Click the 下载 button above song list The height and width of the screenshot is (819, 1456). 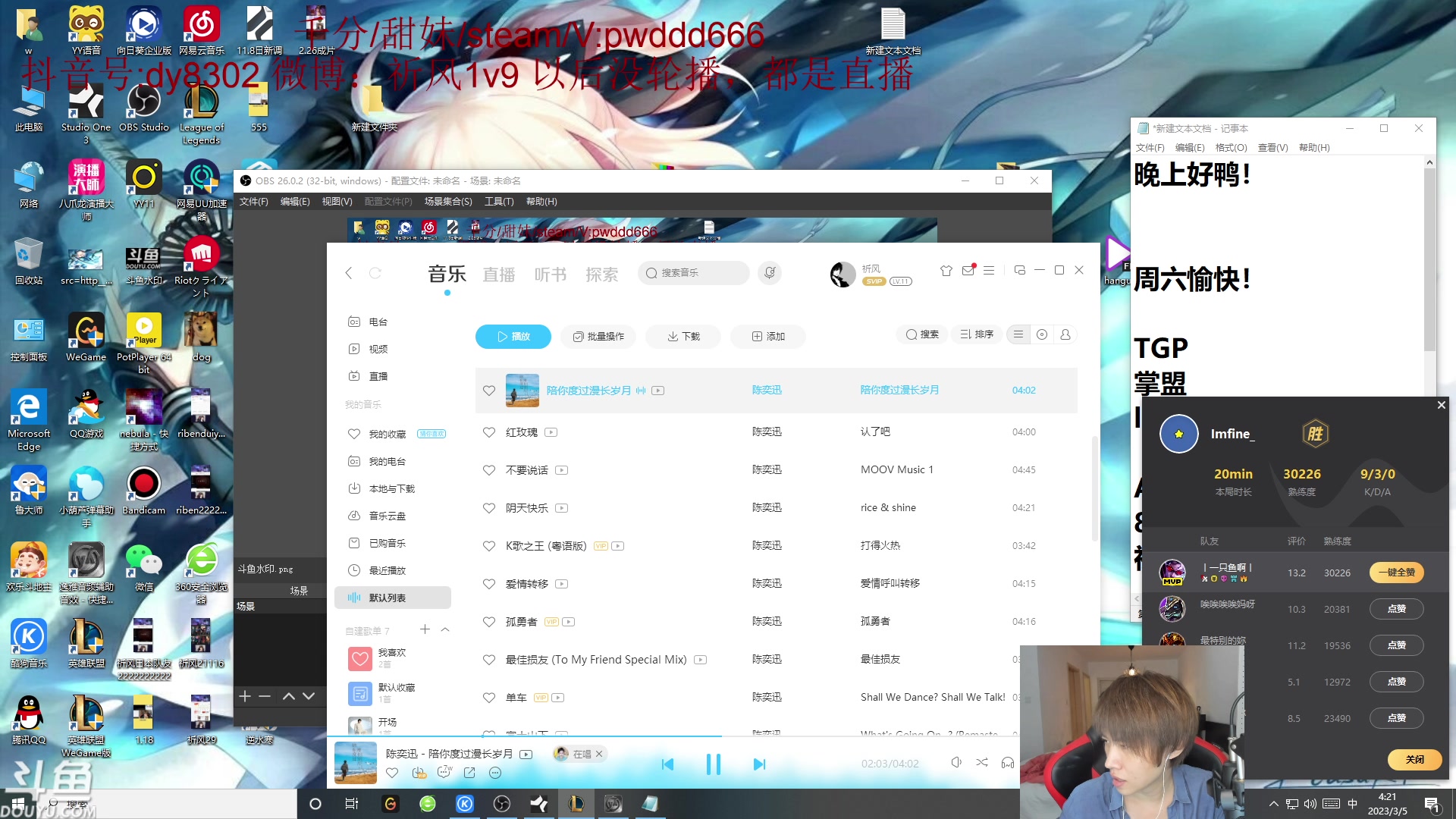point(683,336)
